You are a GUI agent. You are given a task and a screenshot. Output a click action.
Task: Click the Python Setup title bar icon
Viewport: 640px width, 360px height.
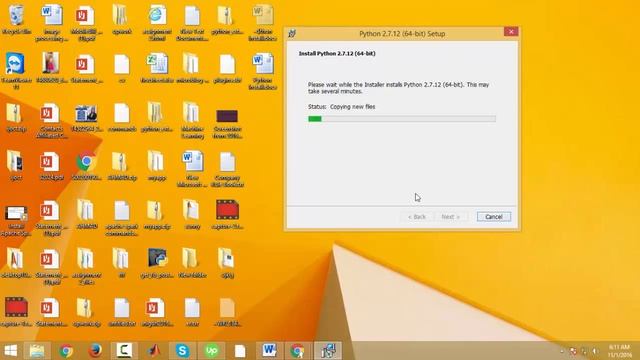(x=292, y=33)
